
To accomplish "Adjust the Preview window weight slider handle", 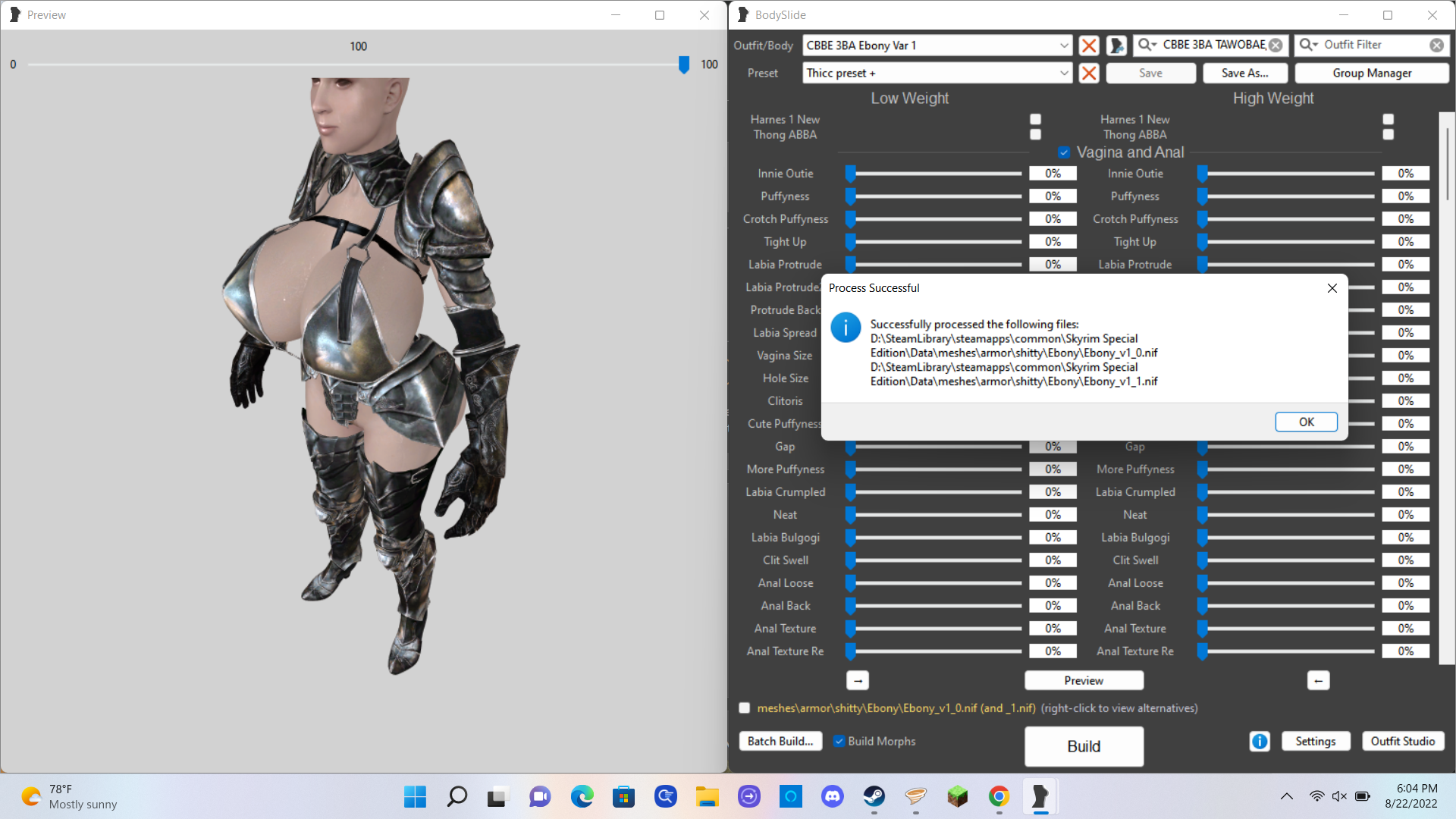I will 684,65.
